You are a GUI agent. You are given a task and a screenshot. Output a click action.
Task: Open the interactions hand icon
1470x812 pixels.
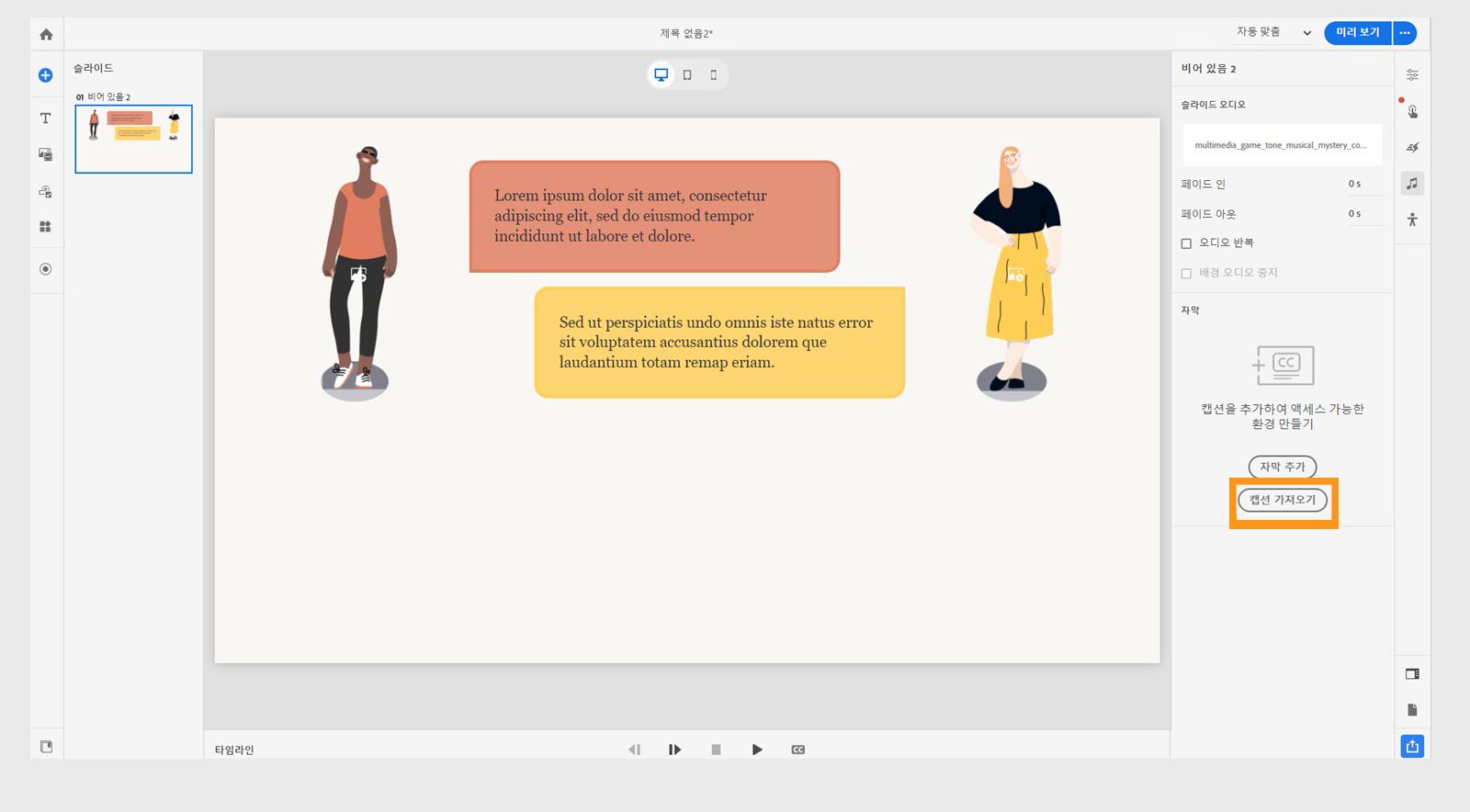1412,111
